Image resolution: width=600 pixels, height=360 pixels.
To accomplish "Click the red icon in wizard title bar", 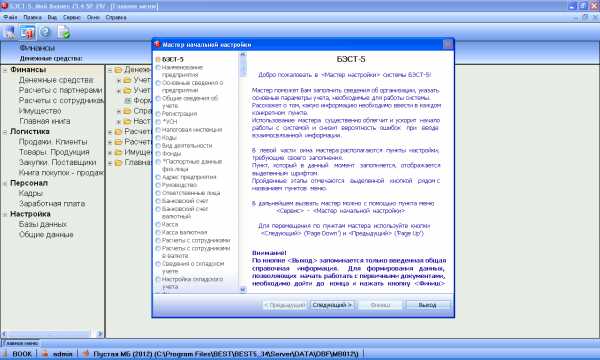I will click(157, 44).
